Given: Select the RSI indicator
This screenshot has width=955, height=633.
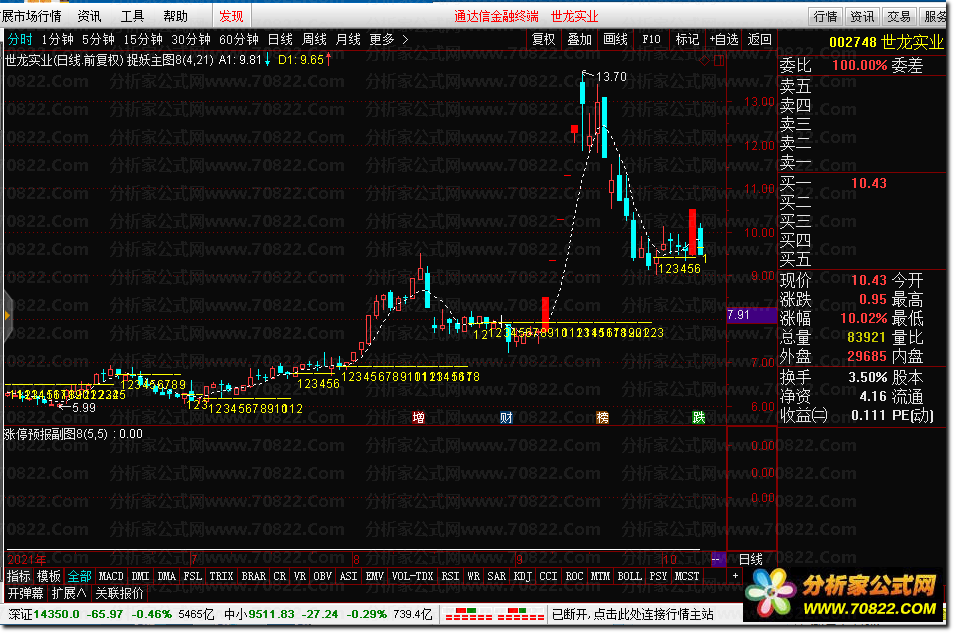Looking at the screenshot, I should click(450, 576).
